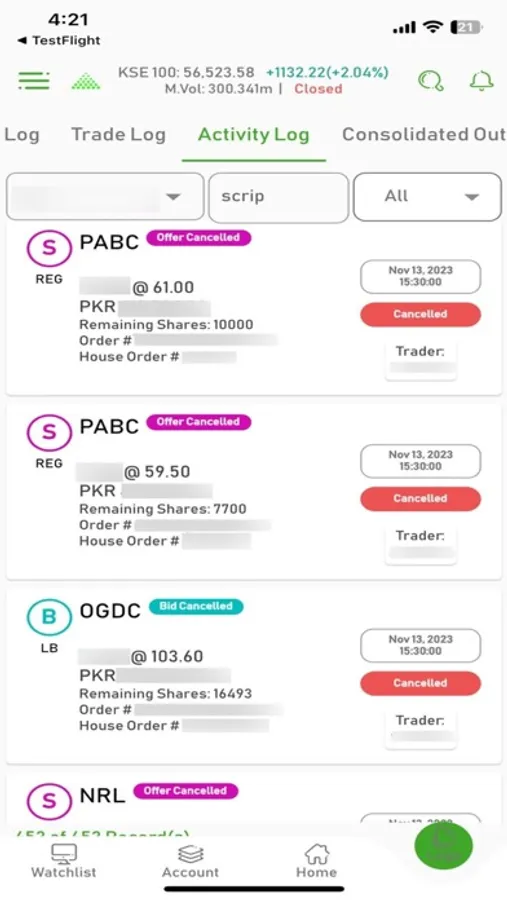This screenshot has height=900, width=507.
Task: Open the All filter dropdown
Action: pos(427,197)
